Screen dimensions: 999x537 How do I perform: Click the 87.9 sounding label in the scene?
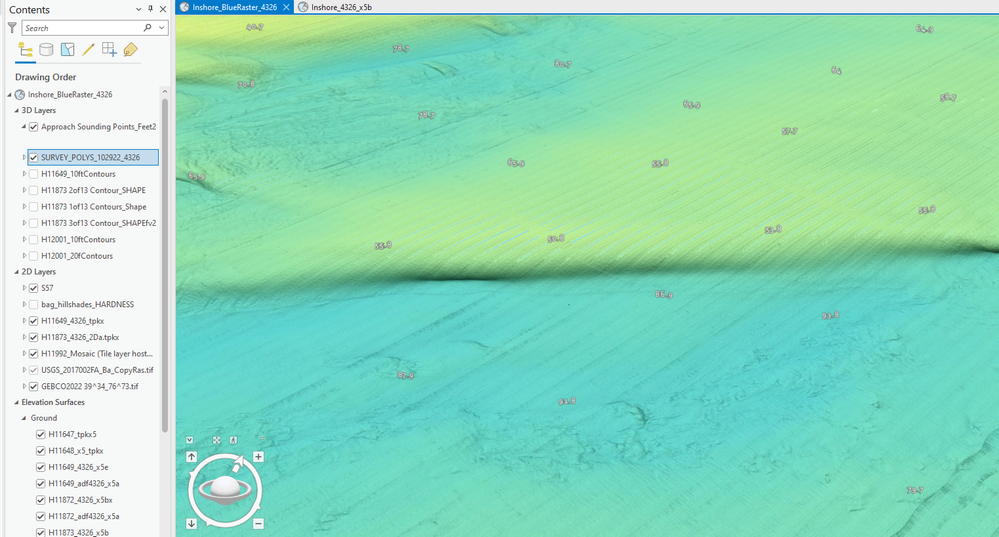coord(405,375)
